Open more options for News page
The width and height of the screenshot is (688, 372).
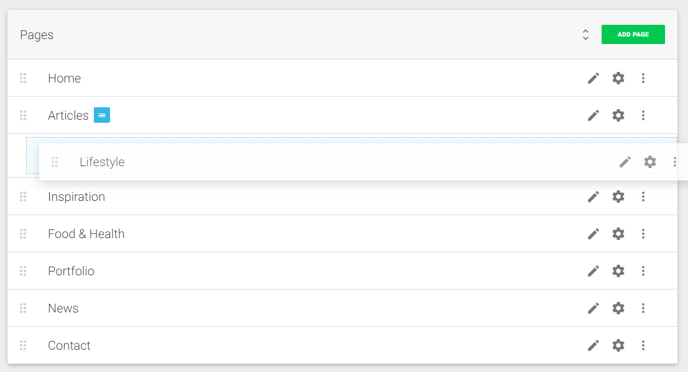[x=643, y=308]
